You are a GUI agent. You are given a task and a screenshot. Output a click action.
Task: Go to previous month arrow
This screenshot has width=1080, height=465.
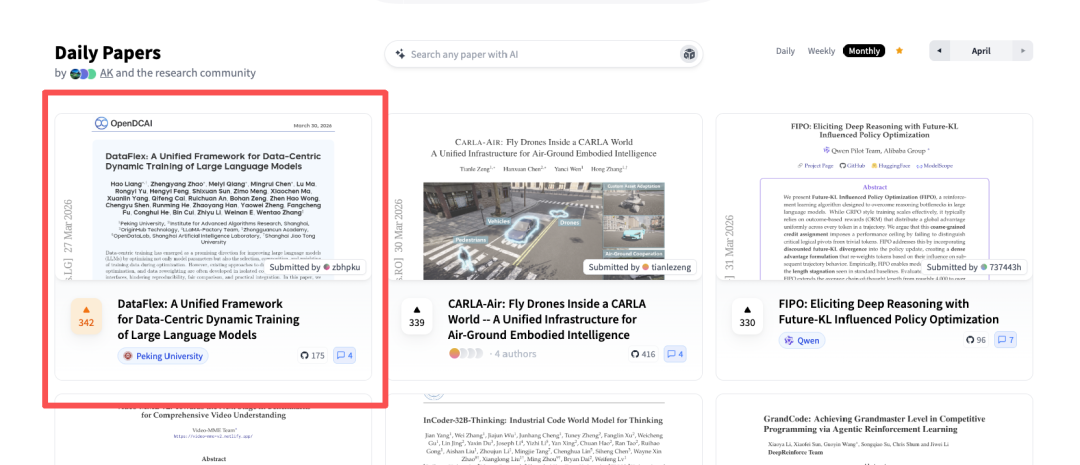939,51
